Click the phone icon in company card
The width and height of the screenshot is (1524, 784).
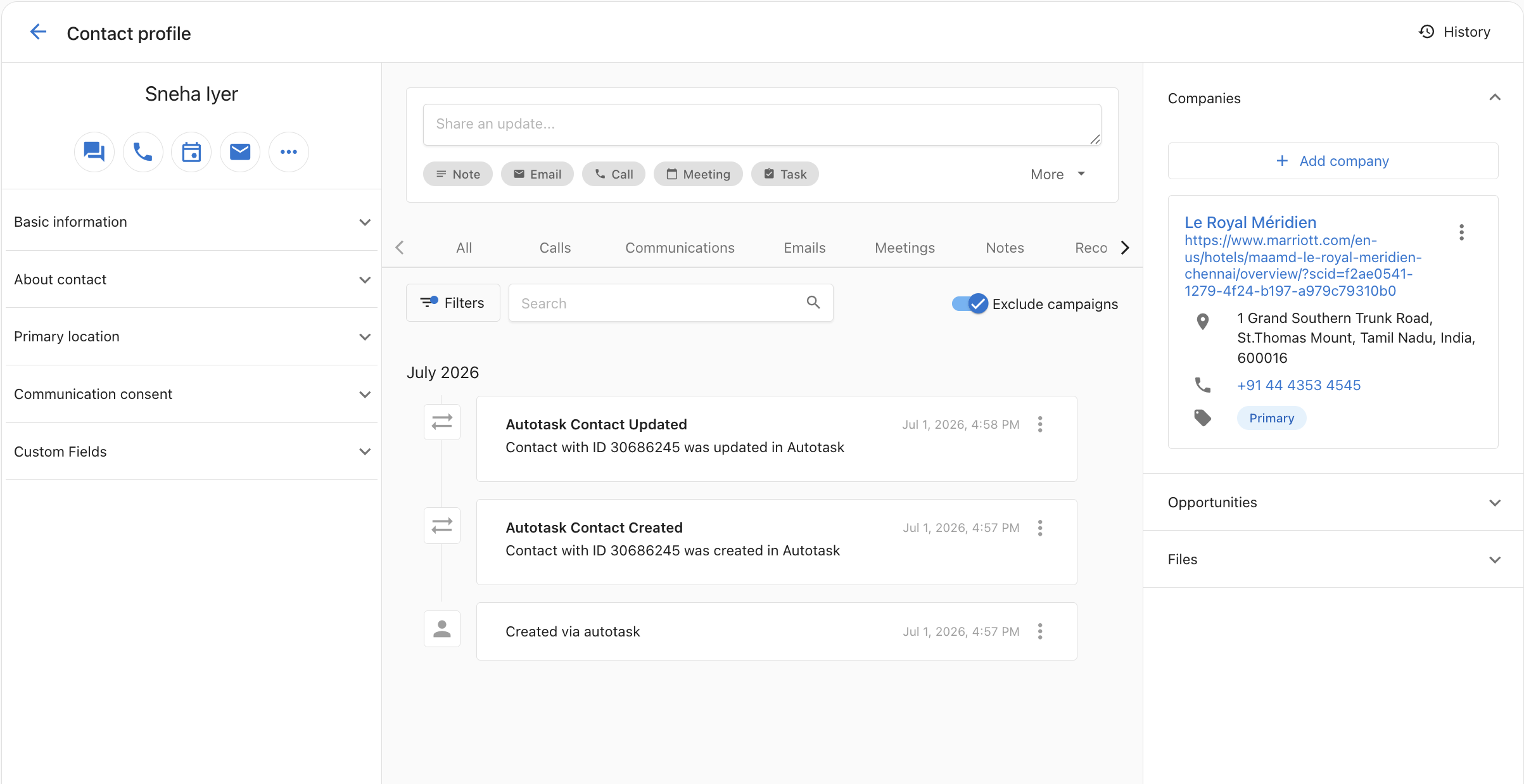(x=1203, y=385)
